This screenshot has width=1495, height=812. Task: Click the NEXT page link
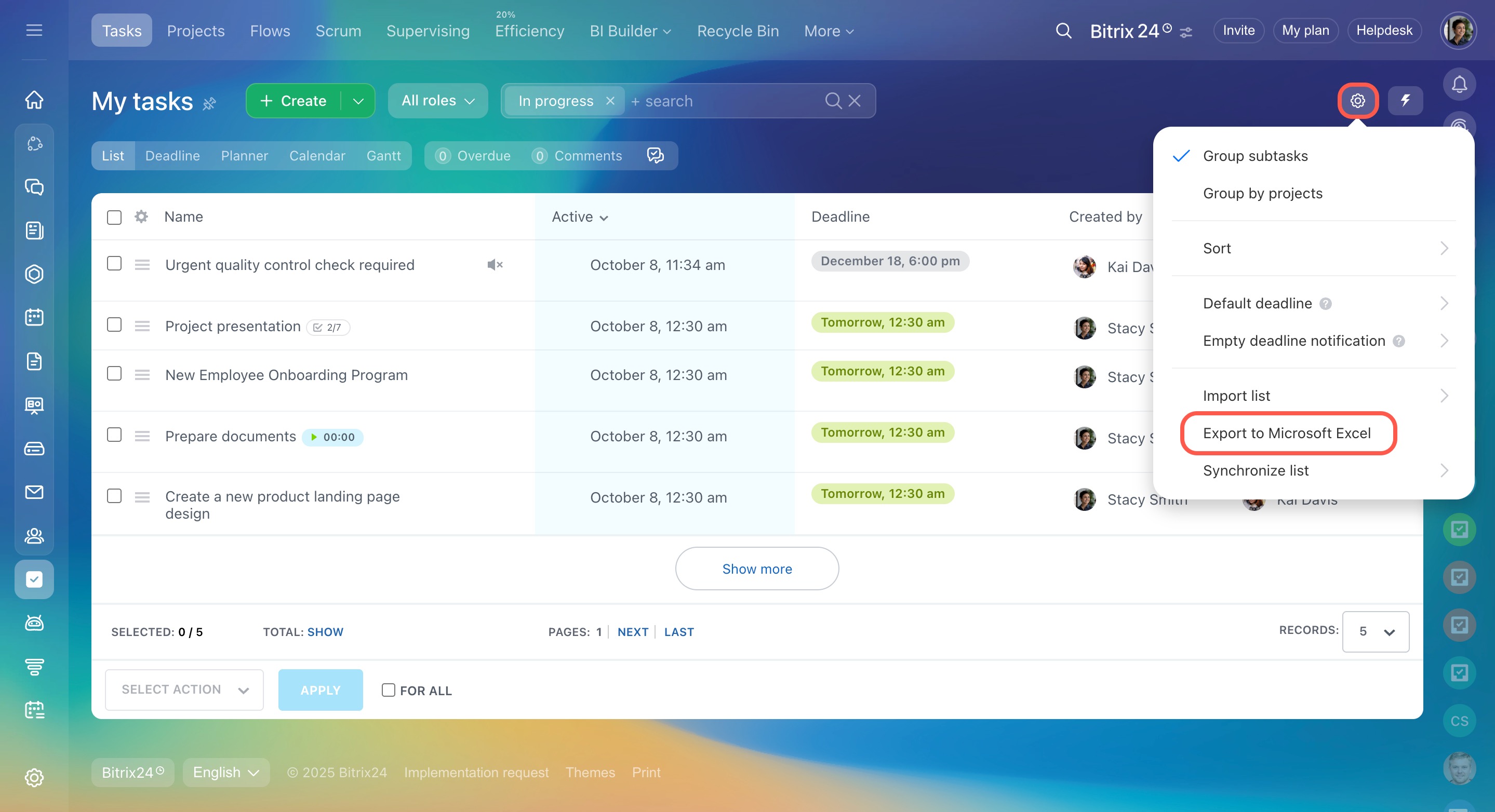click(632, 632)
